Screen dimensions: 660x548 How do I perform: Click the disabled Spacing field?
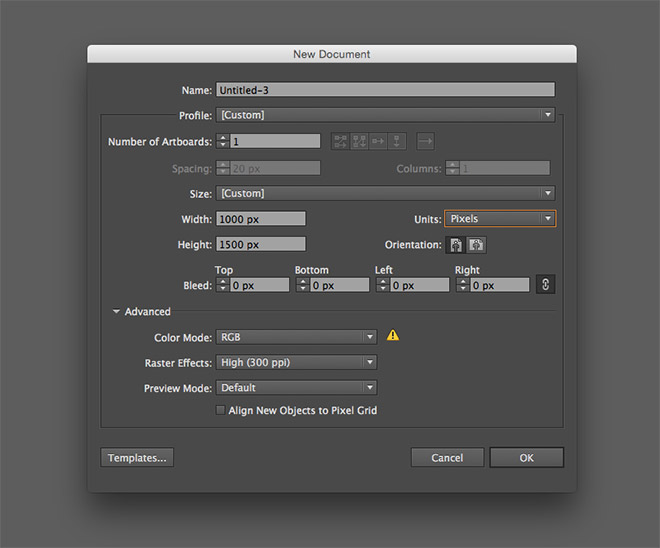click(275, 168)
